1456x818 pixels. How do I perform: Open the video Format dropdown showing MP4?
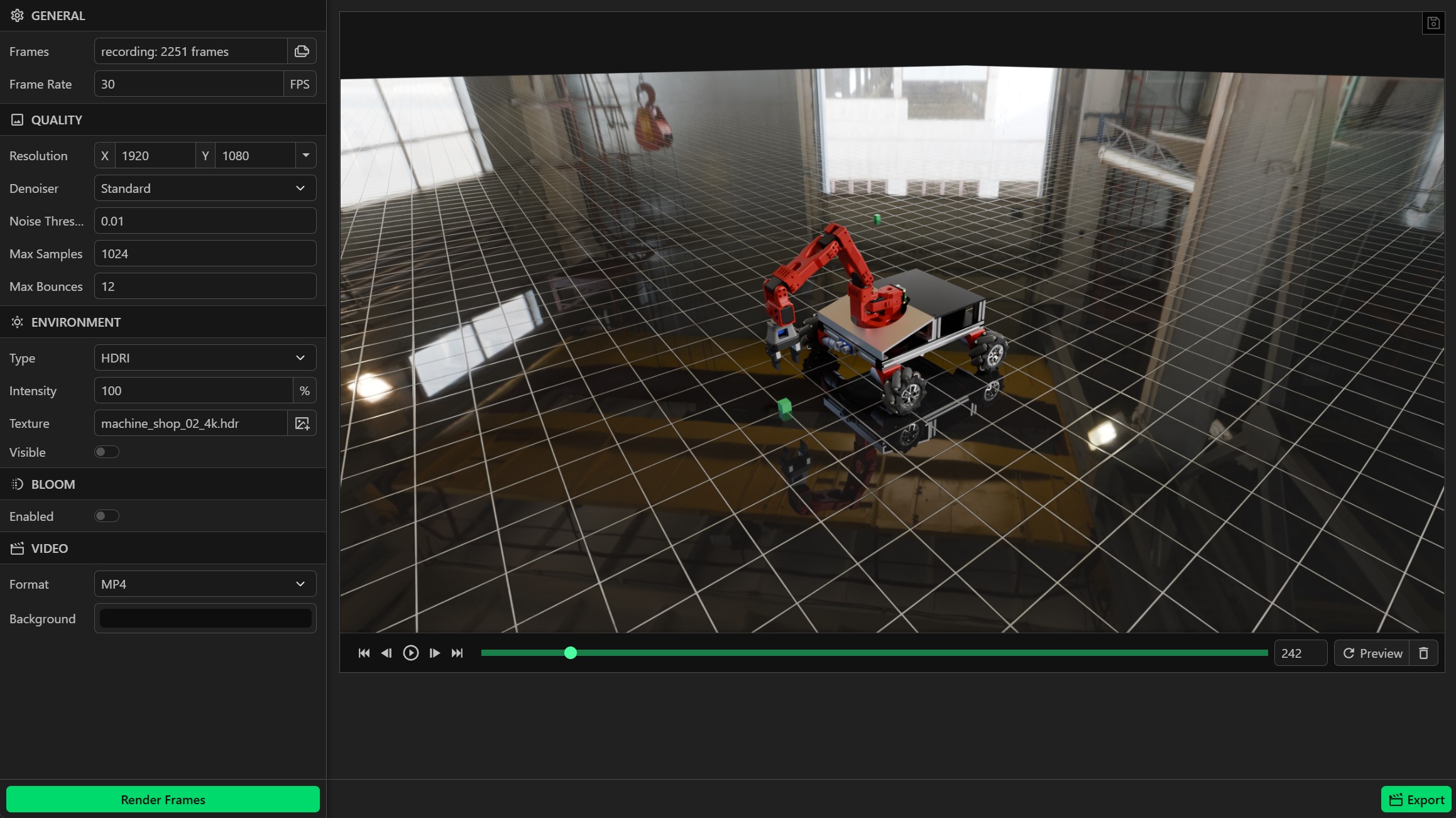(204, 584)
